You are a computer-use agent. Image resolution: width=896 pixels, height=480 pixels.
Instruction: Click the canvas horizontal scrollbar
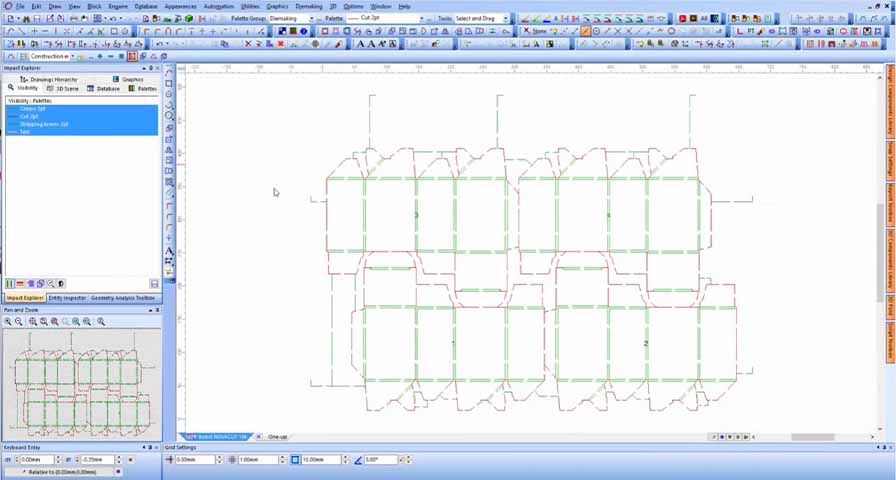click(811, 437)
